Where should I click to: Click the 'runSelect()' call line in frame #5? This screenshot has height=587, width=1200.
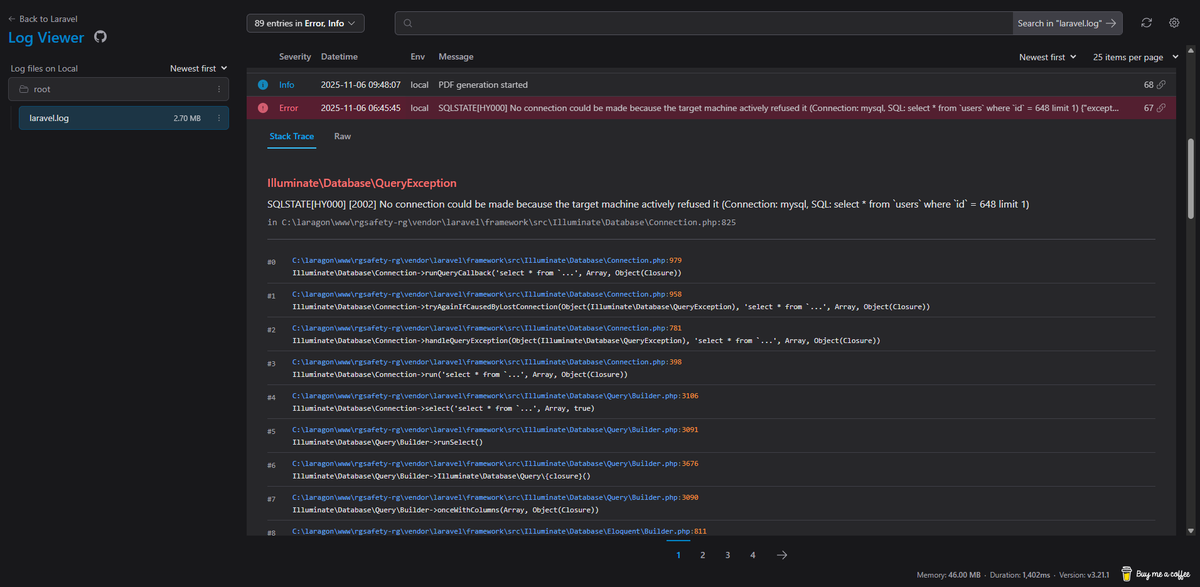[387, 442]
